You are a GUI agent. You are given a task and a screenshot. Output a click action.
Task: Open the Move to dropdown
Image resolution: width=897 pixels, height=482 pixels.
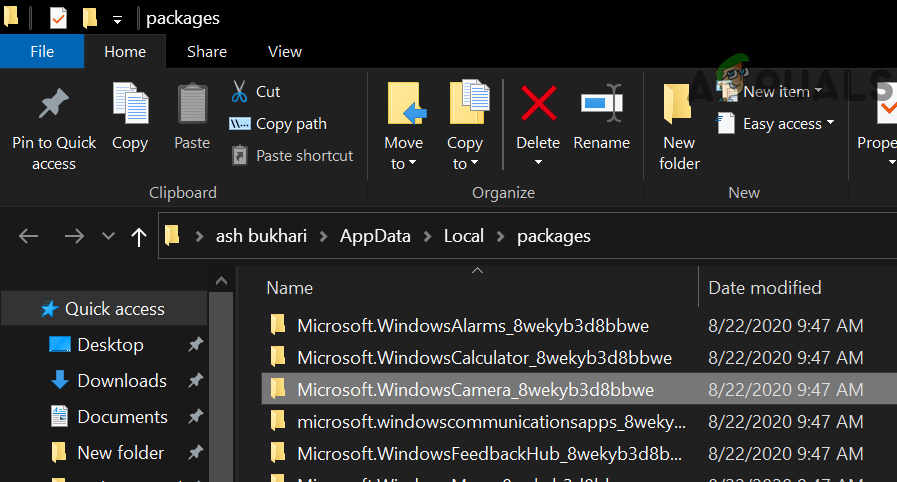(403, 154)
